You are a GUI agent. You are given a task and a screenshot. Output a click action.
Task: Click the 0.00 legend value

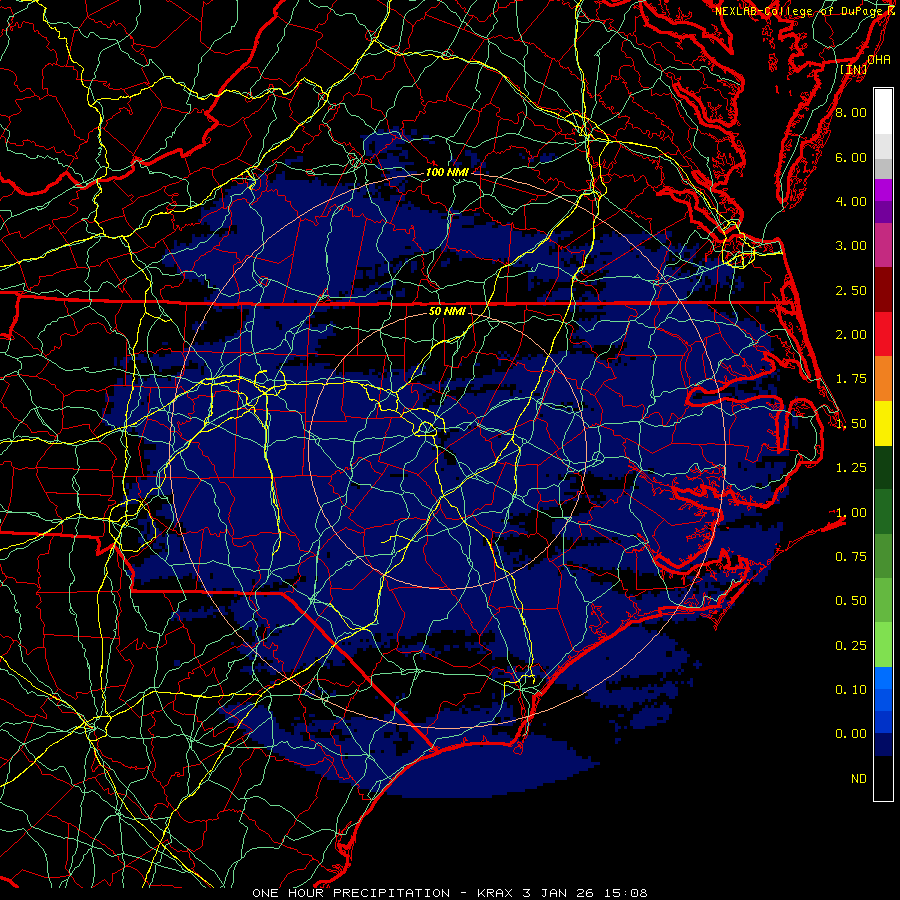point(851,734)
